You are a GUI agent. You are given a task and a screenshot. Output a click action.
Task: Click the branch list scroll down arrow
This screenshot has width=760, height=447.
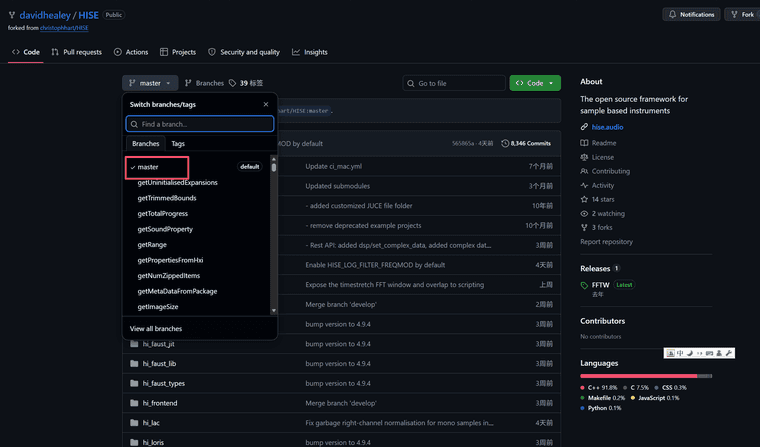pyautogui.click(x=274, y=310)
